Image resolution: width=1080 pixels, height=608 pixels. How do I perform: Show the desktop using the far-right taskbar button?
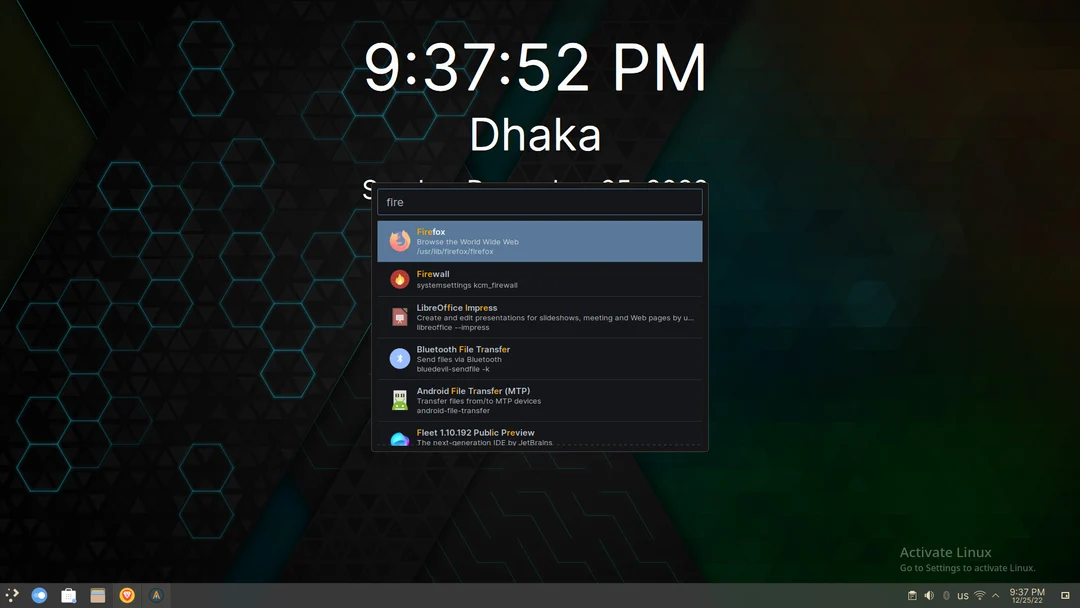(x=1065, y=594)
